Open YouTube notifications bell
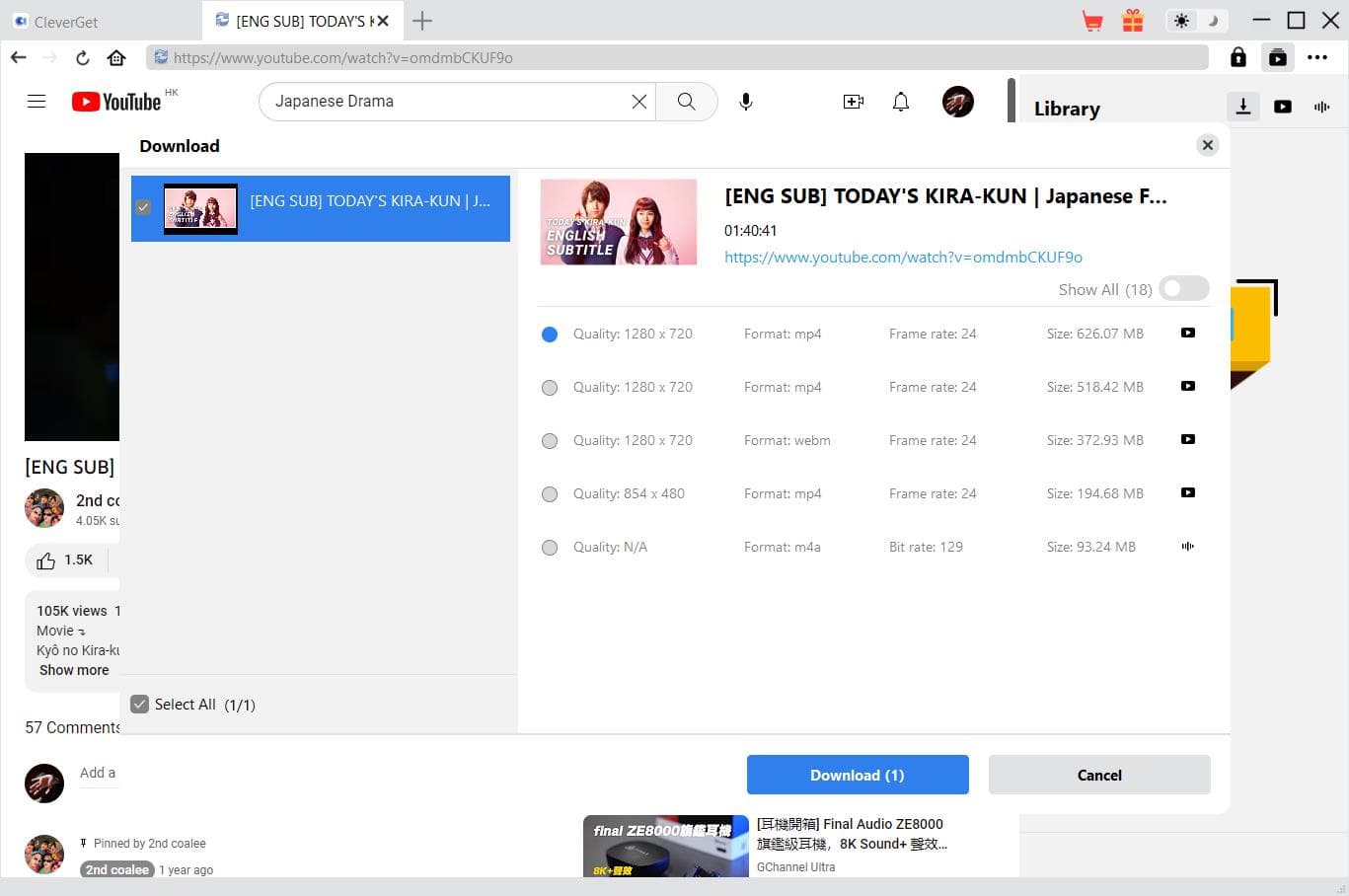The height and width of the screenshot is (896, 1349). coord(900,102)
